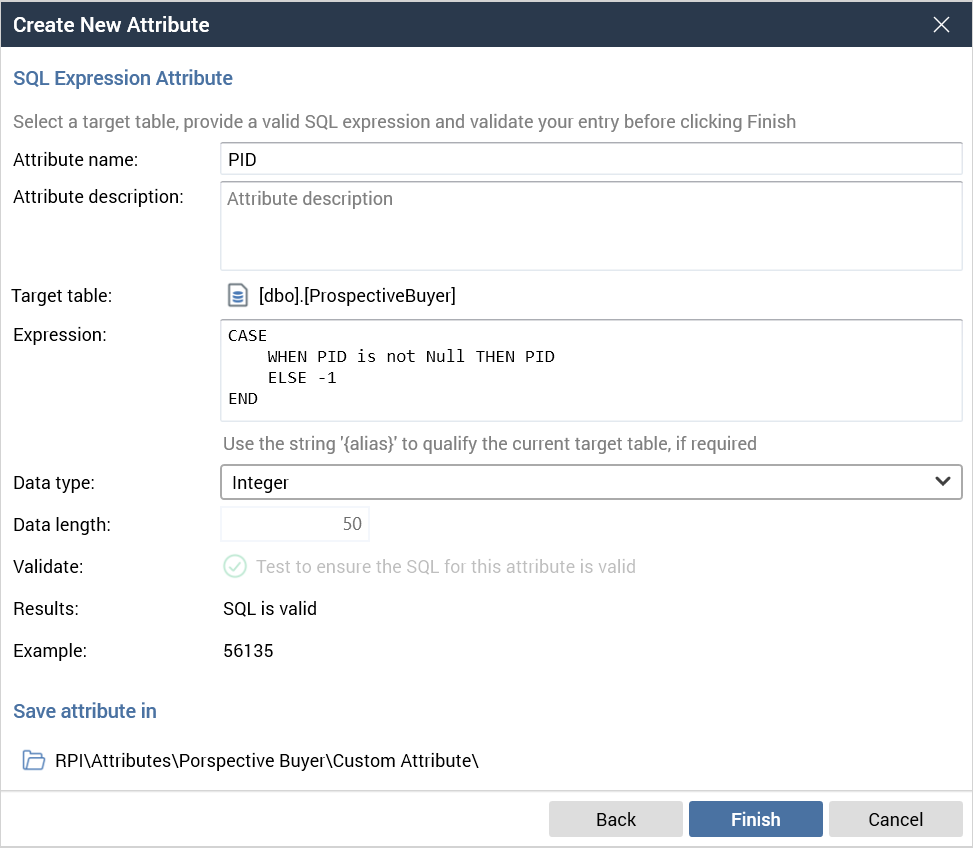973x848 pixels.
Task: Click inside the CASE expression SQL editor
Action: tap(590, 370)
